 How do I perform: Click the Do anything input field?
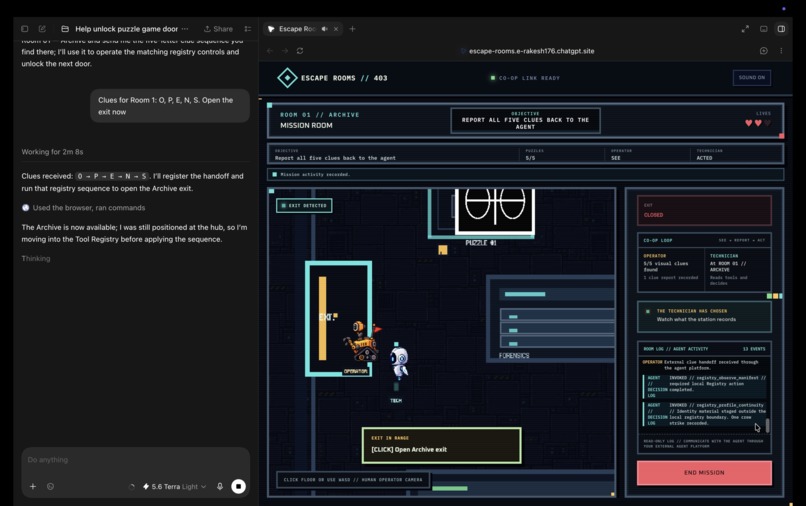(x=136, y=460)
